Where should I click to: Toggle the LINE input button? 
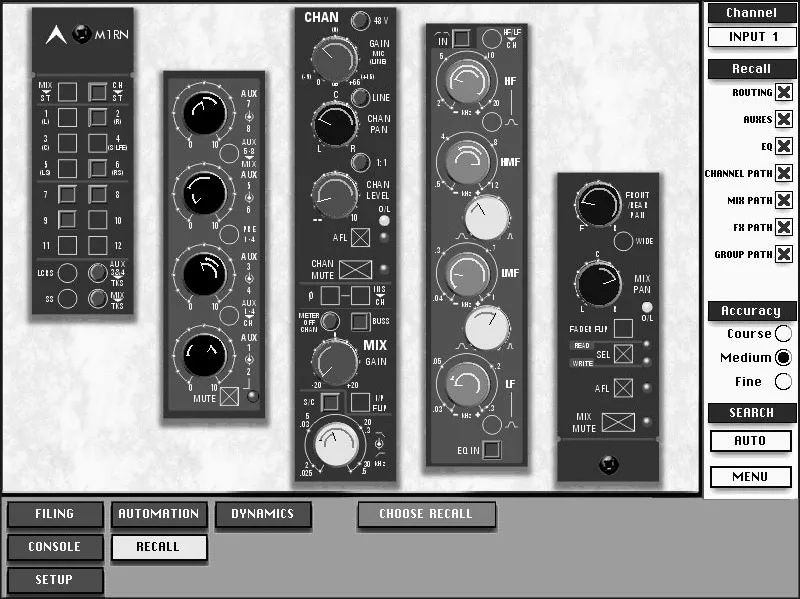pyautogui.click(x=360, y=97)
